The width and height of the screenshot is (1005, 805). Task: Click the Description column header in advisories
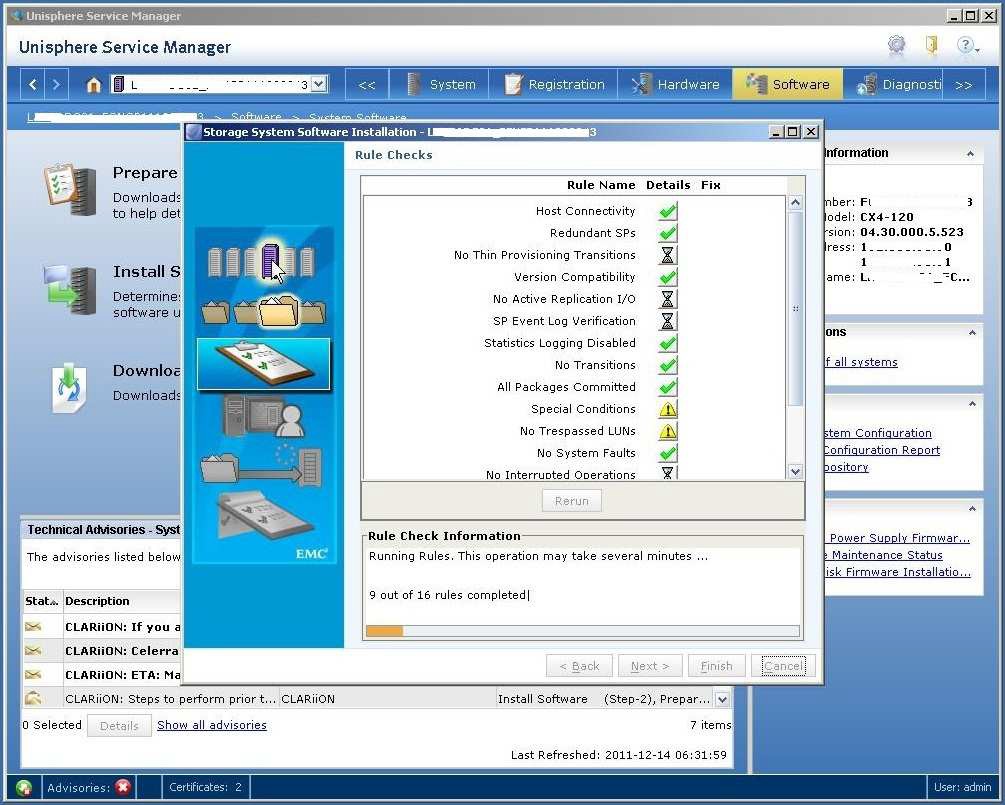[x=97, y=601]
